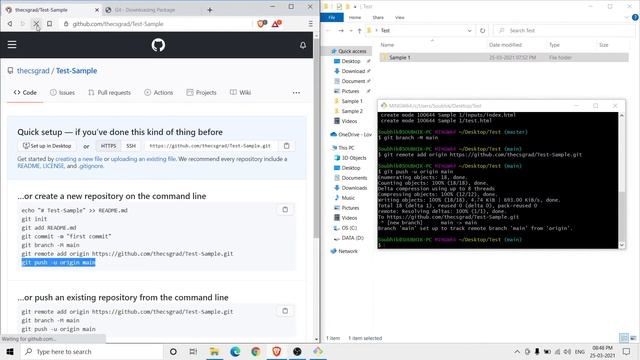The height and width of the screenshot is (360, 640).
Task: Open repository more options ellipsis
Action: click(296, 93)
